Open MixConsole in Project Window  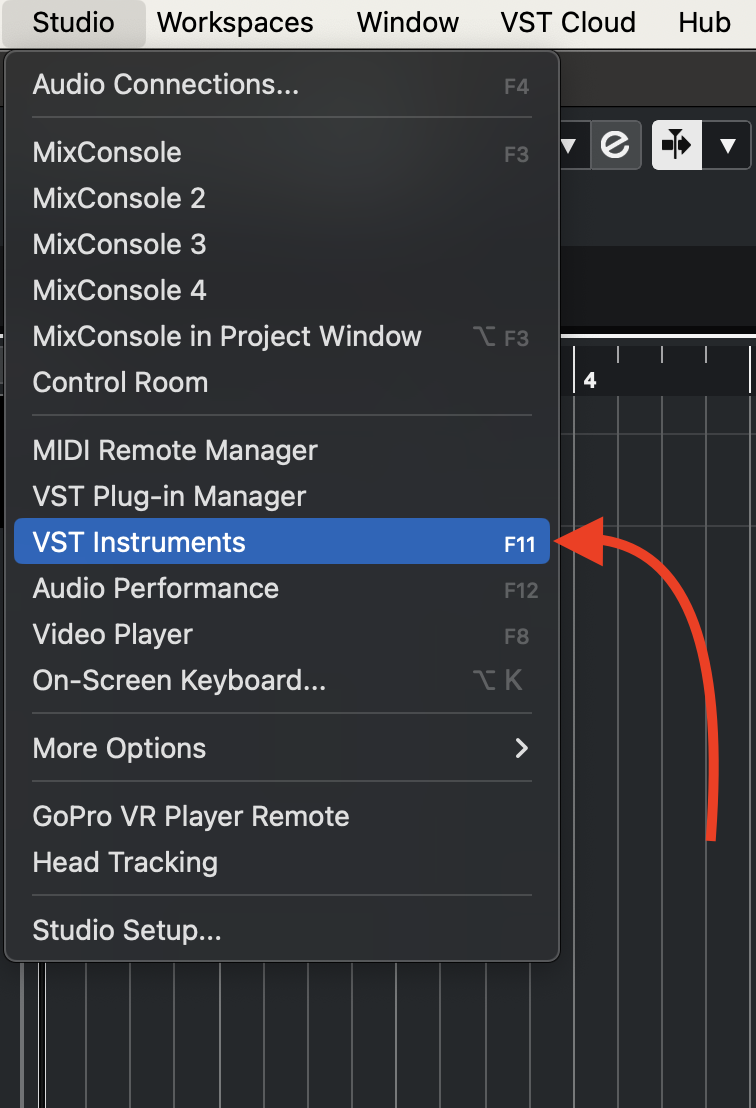tap(227, 336)
